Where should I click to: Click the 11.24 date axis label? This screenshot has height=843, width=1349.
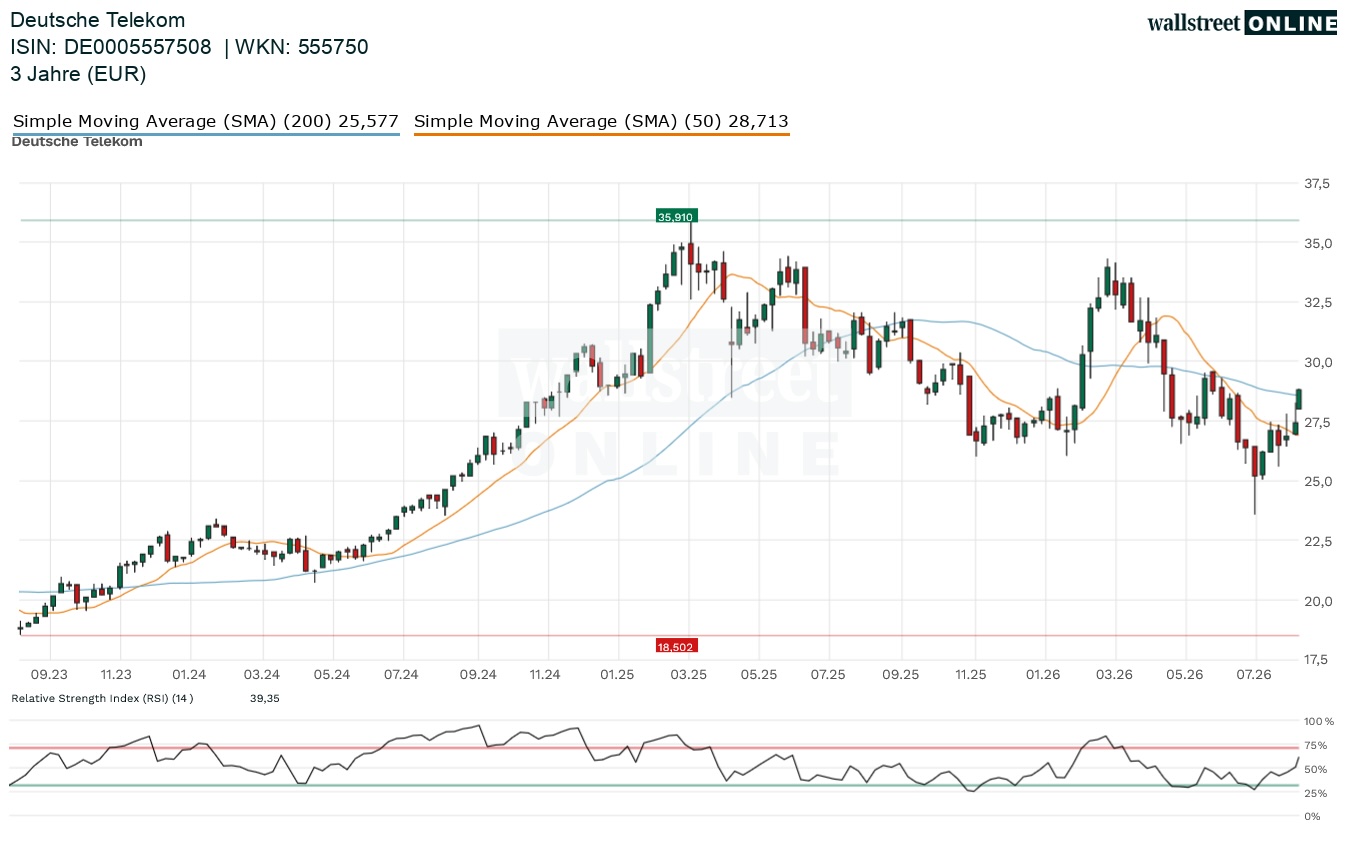point(545,675)
